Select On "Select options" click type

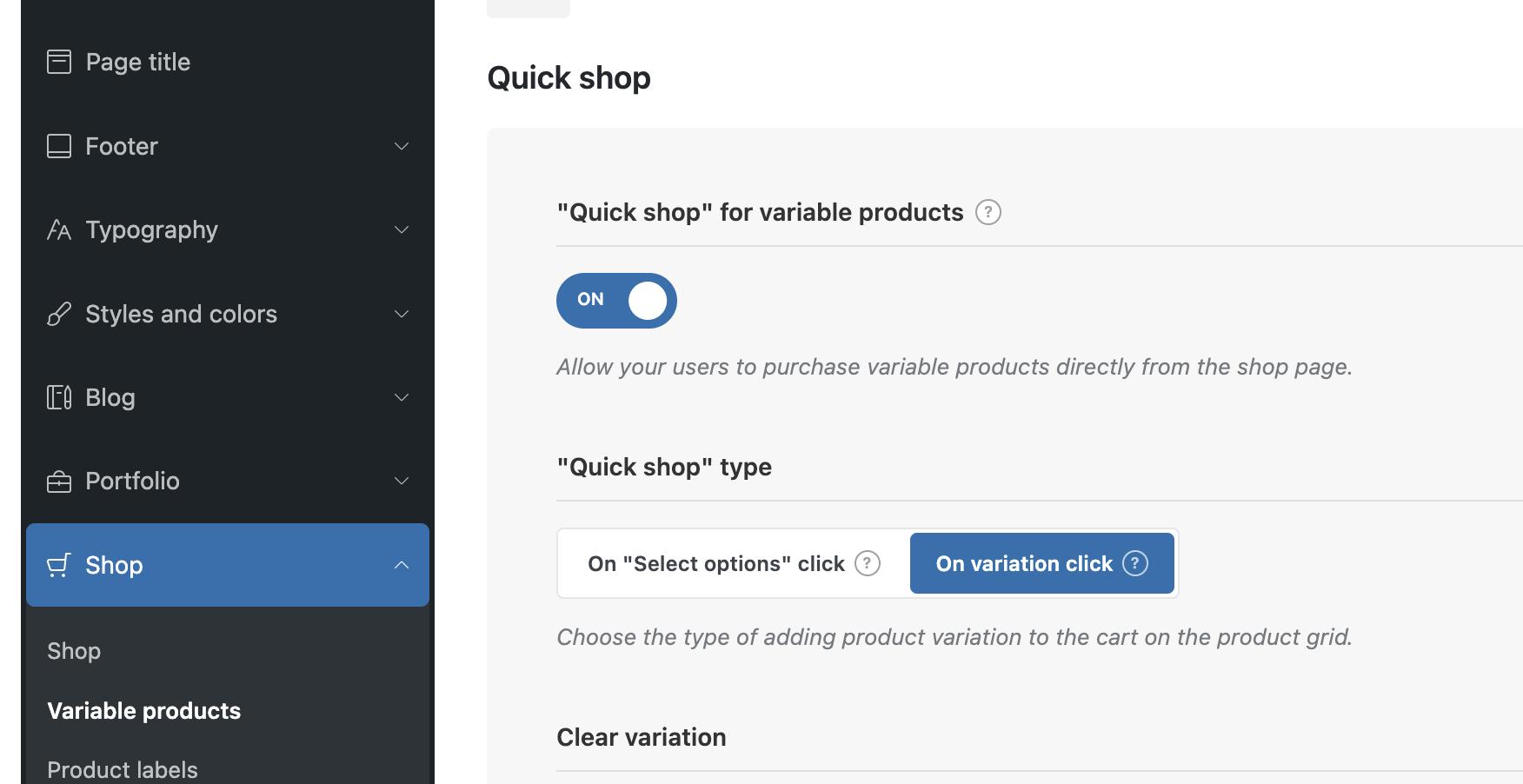click(x=715, y=563)
